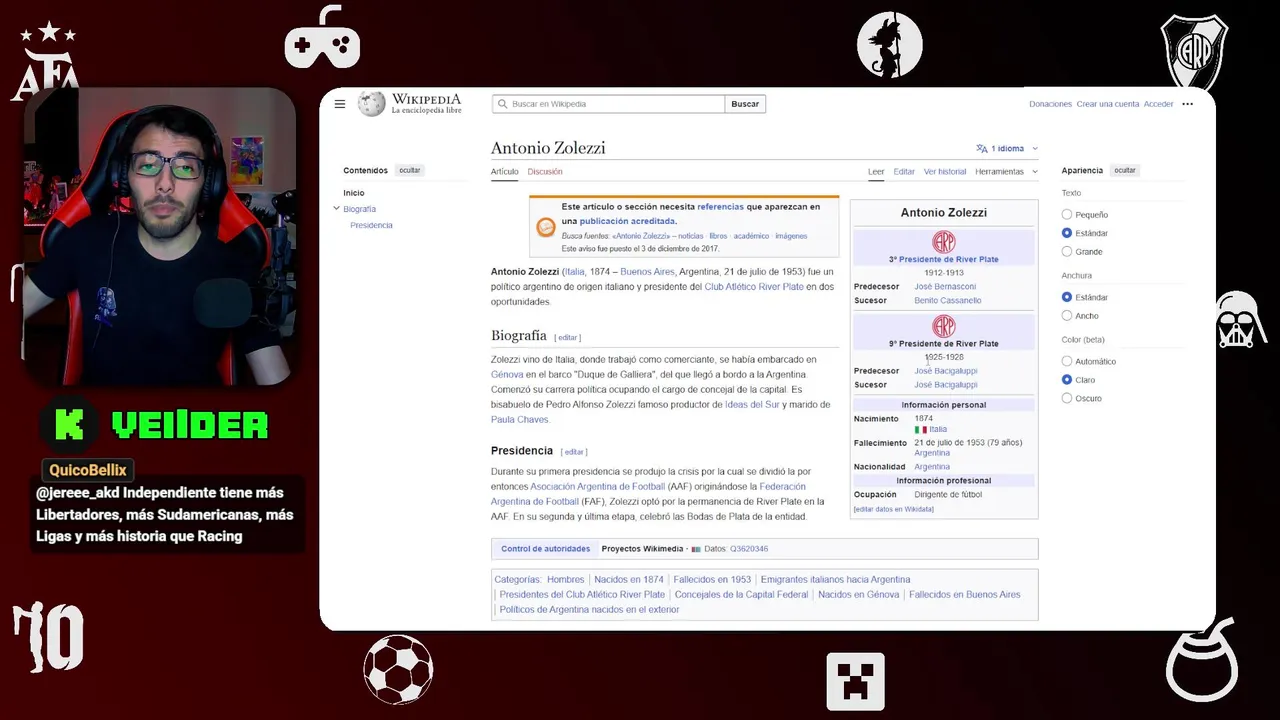The height and width of the screenshot is (720, 1280).
Task: Open the Nacidos en 1874 category
Action: [x=629, y=580]
